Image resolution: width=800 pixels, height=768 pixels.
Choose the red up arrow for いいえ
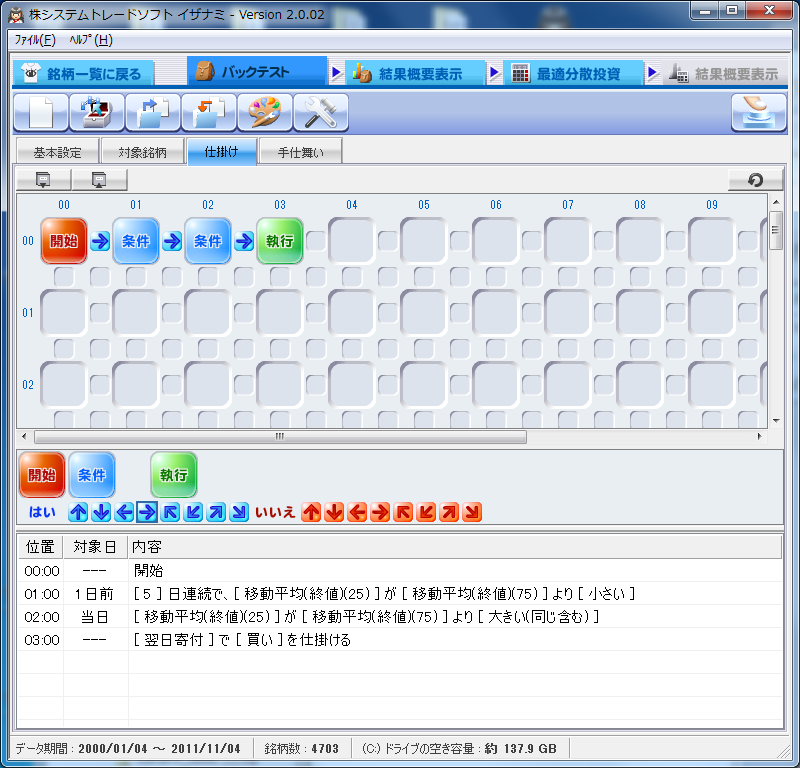pyautogui.click(x=311, y=512)
